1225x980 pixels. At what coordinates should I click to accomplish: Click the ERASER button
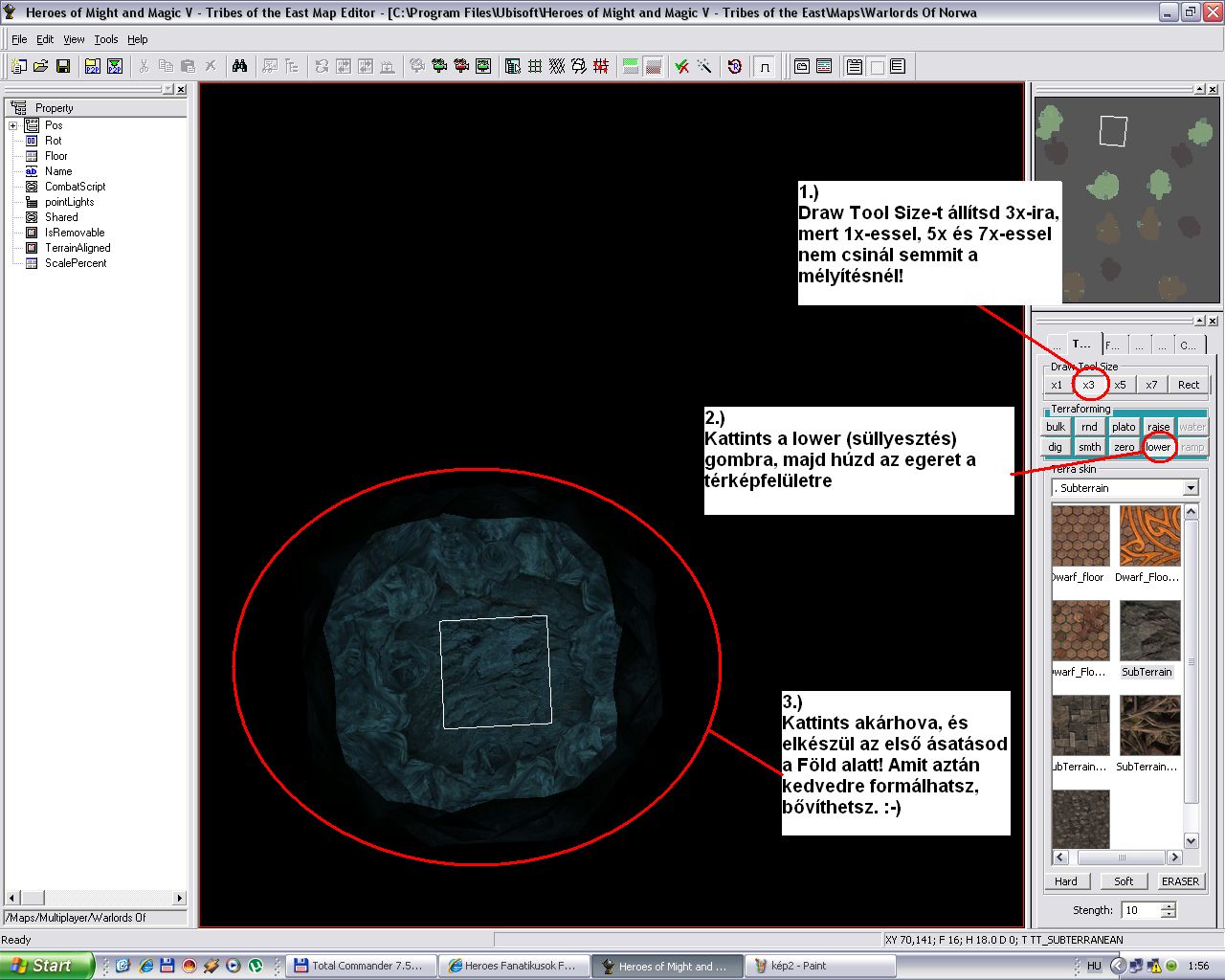tap(1180, 881)
